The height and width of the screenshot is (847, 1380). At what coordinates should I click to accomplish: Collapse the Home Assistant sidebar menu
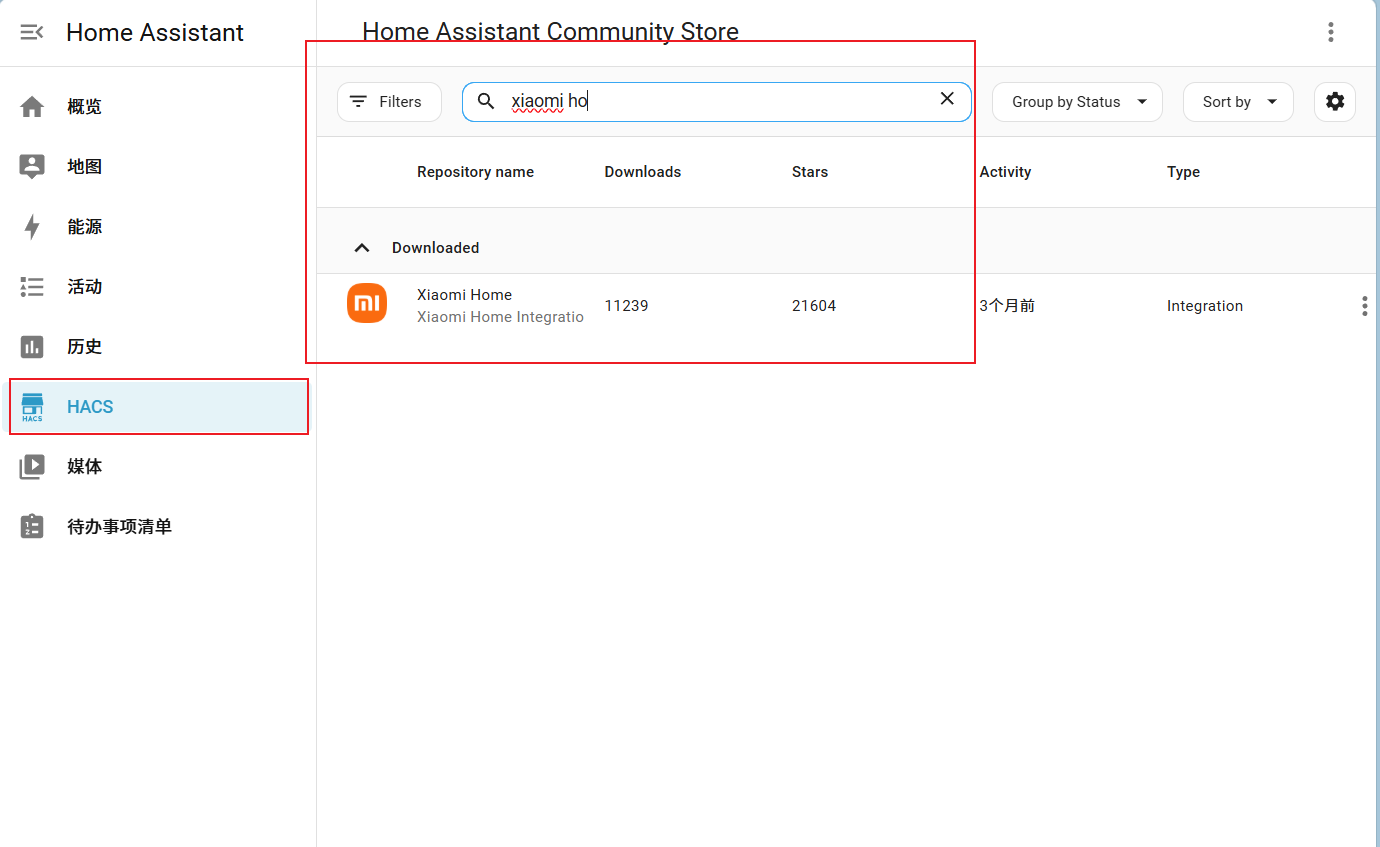point(32,32)
